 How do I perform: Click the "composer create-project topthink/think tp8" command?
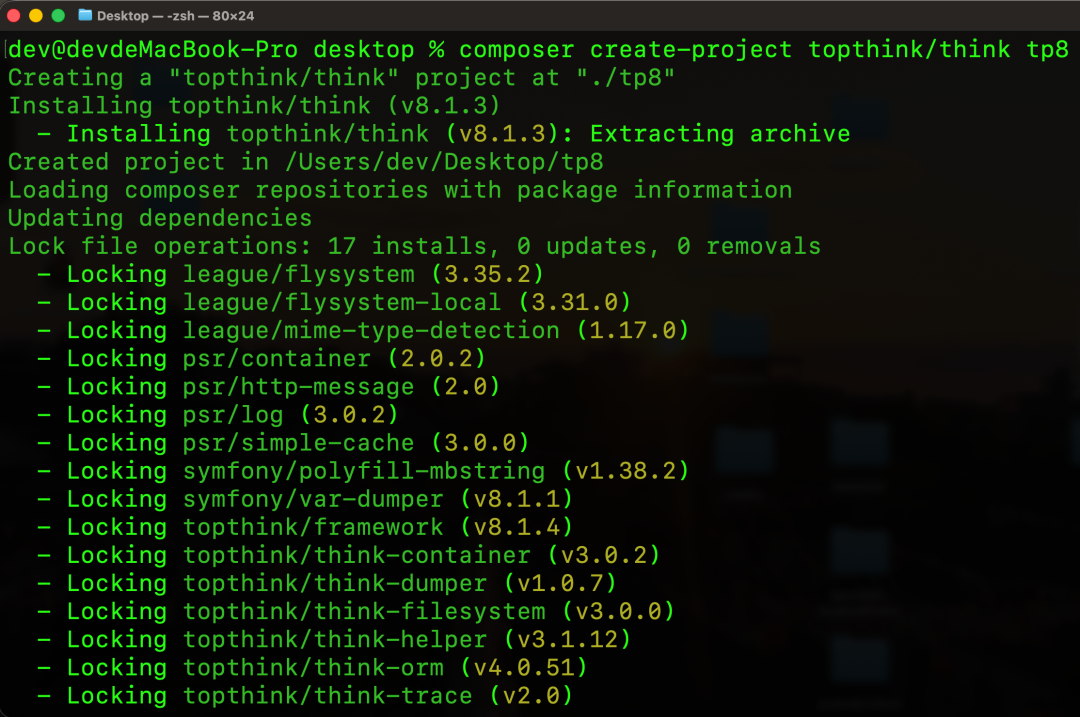point(764,50)
